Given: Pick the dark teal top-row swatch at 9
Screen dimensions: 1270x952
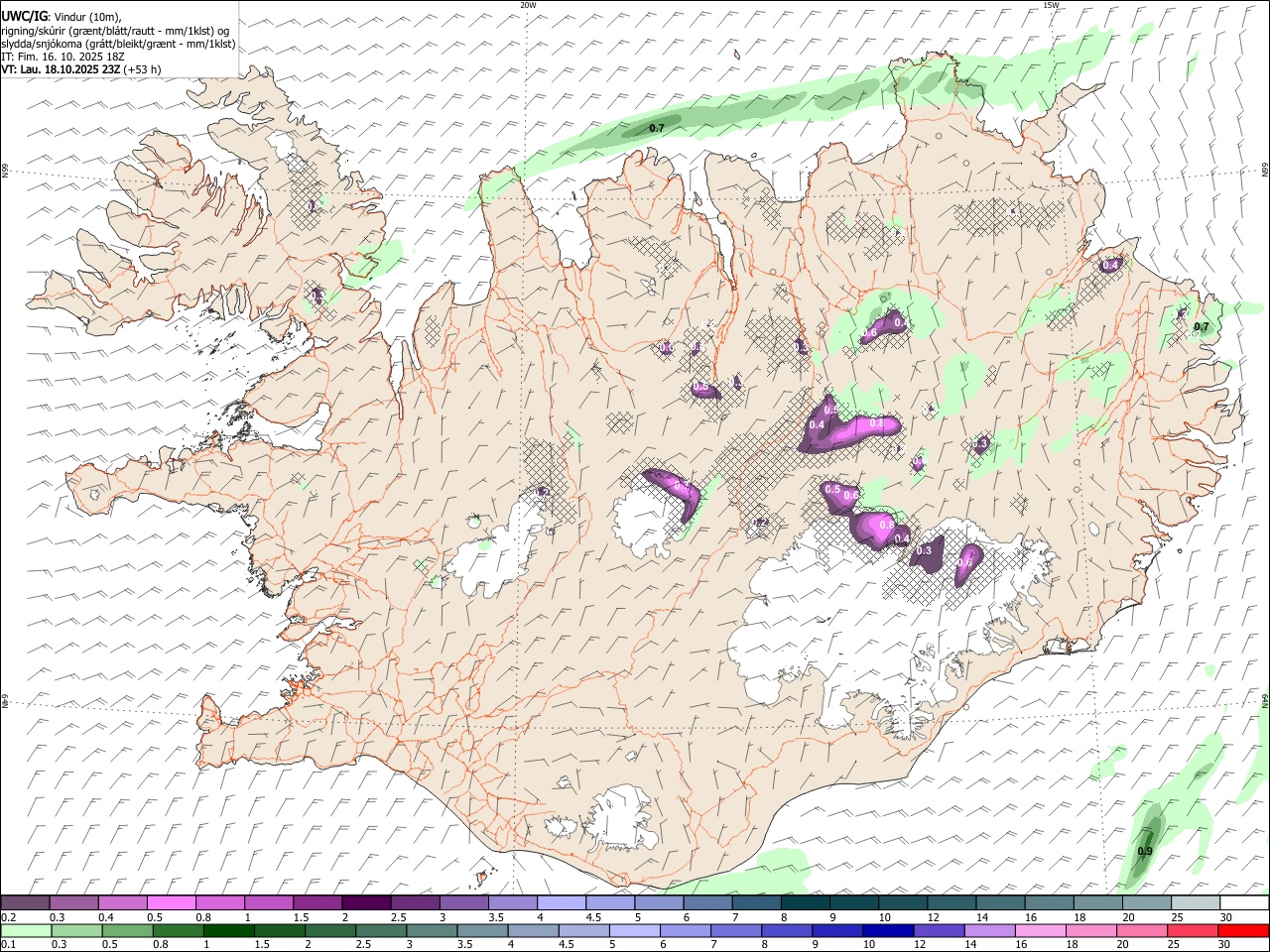Looking at the screenshot, I should tap(854, 903).
